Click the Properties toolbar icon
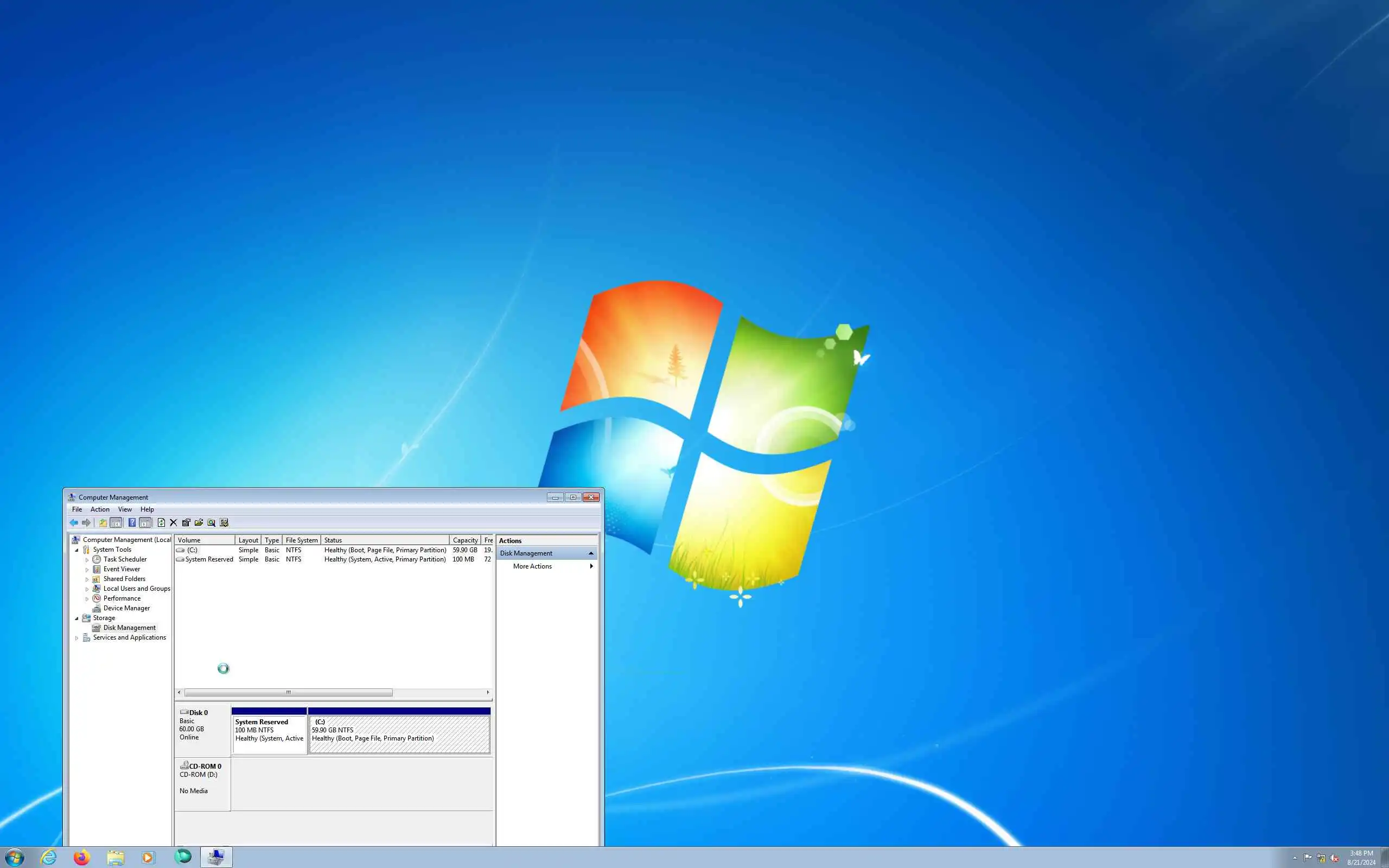 click(186, 522)
